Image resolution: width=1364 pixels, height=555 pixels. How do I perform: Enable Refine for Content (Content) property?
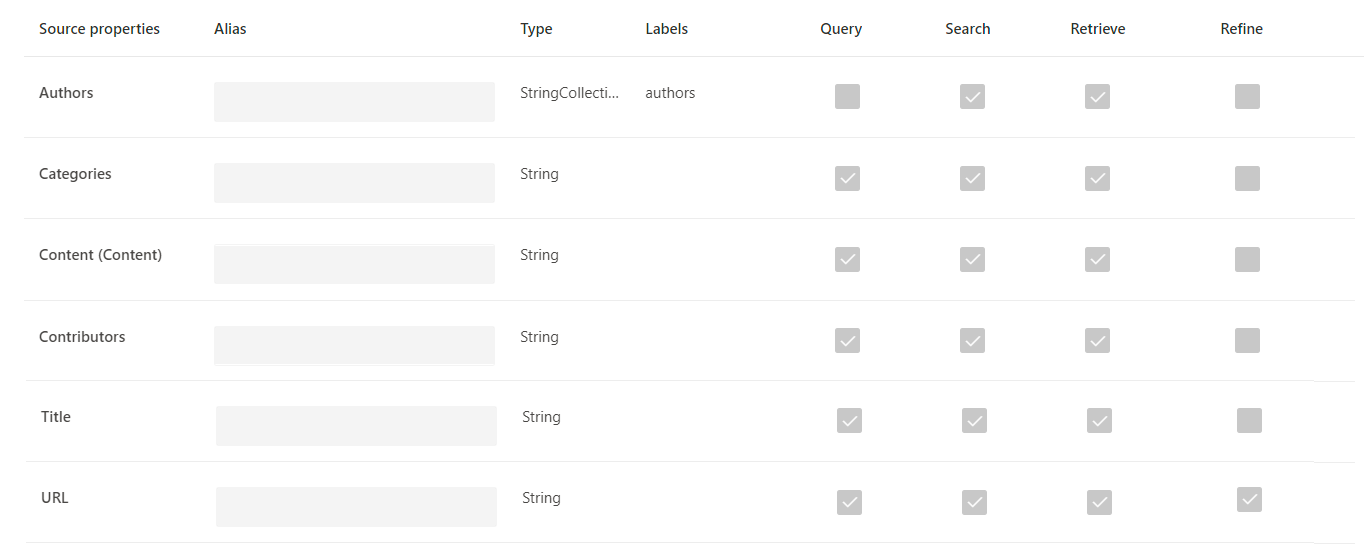(1247, 259)
